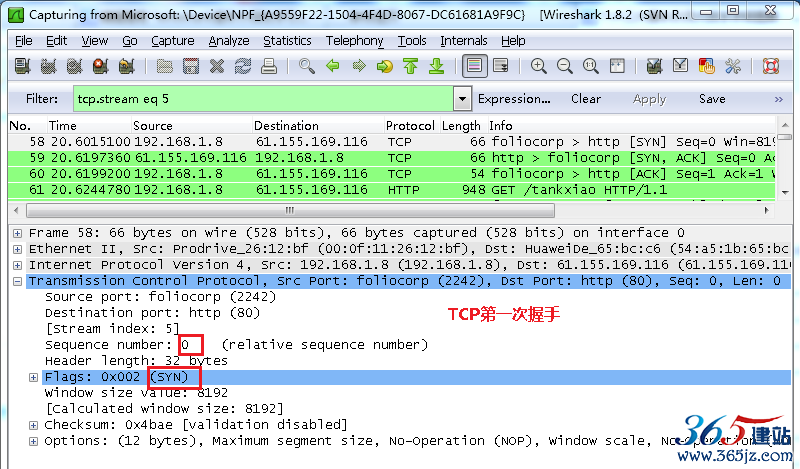Edit display filters icon

681,66
